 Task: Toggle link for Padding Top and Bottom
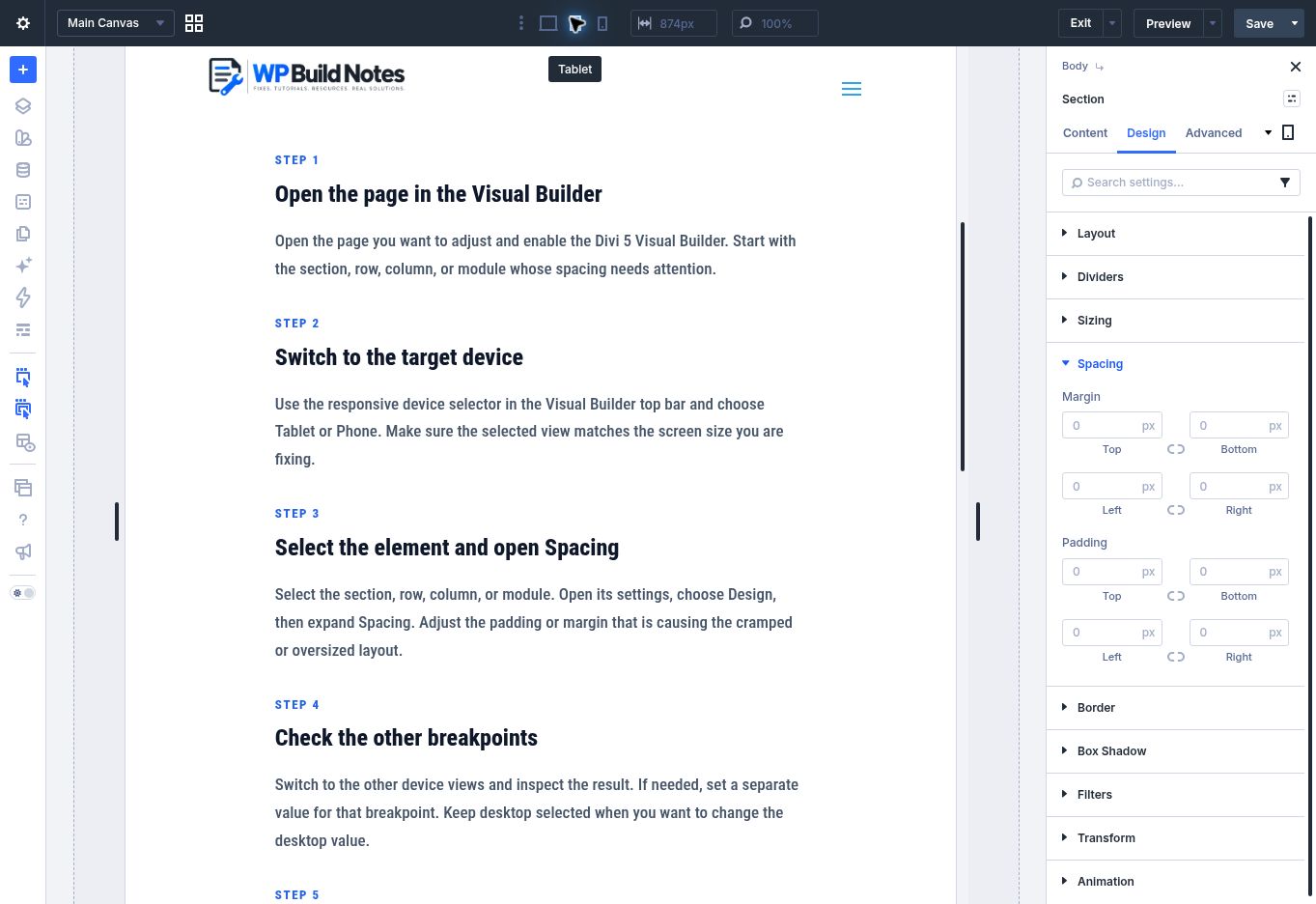coord(1176,596)
